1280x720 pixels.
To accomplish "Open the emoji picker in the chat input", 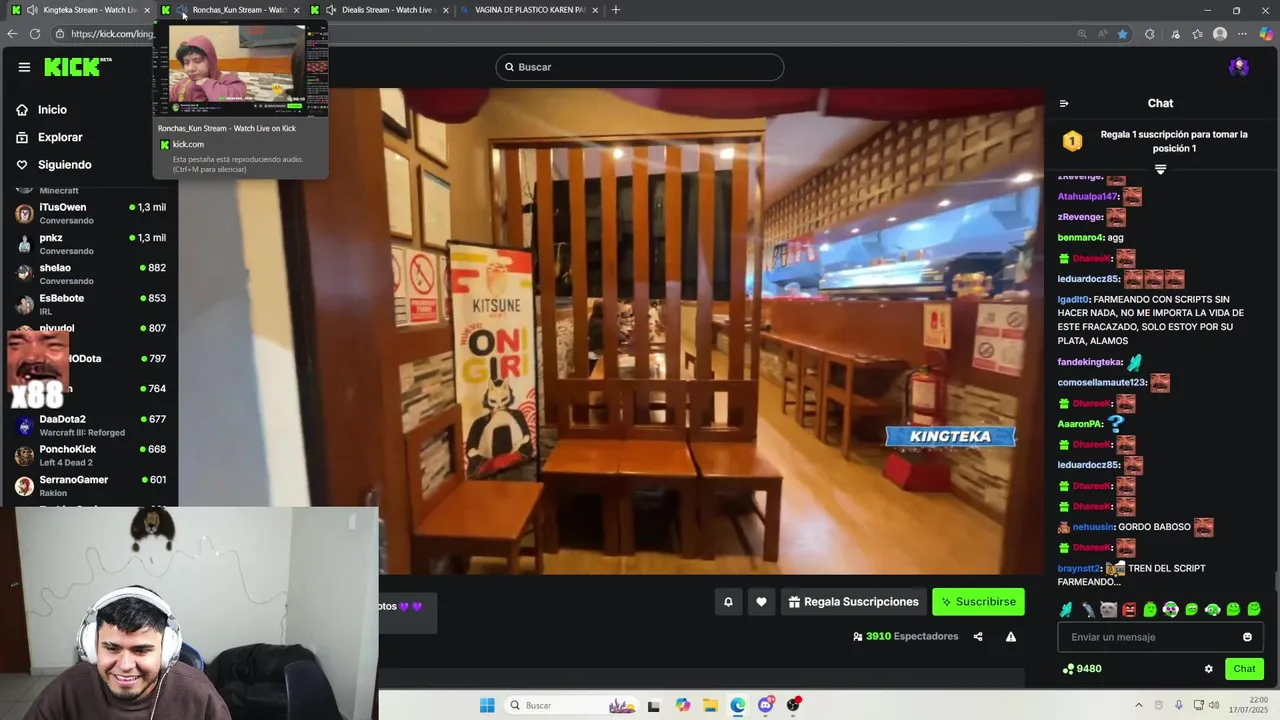I will [1247, 637].
